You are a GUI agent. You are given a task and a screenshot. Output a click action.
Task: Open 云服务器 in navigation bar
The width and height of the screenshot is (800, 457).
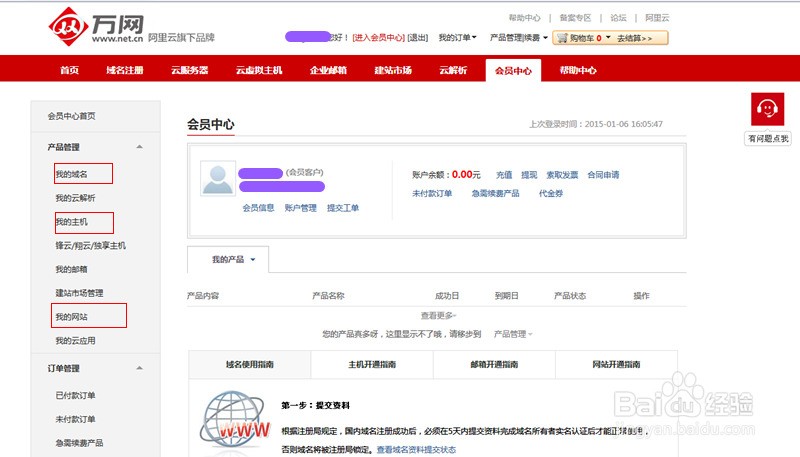189,70
